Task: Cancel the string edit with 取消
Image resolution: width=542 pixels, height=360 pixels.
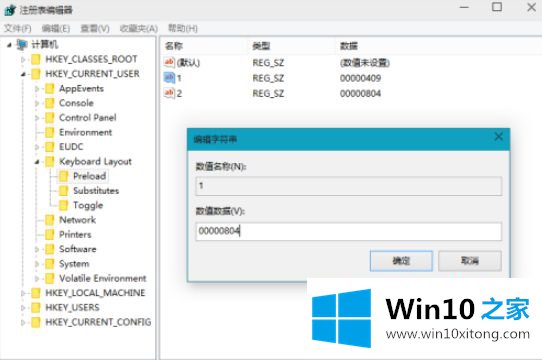Action: tap(470, 261)
